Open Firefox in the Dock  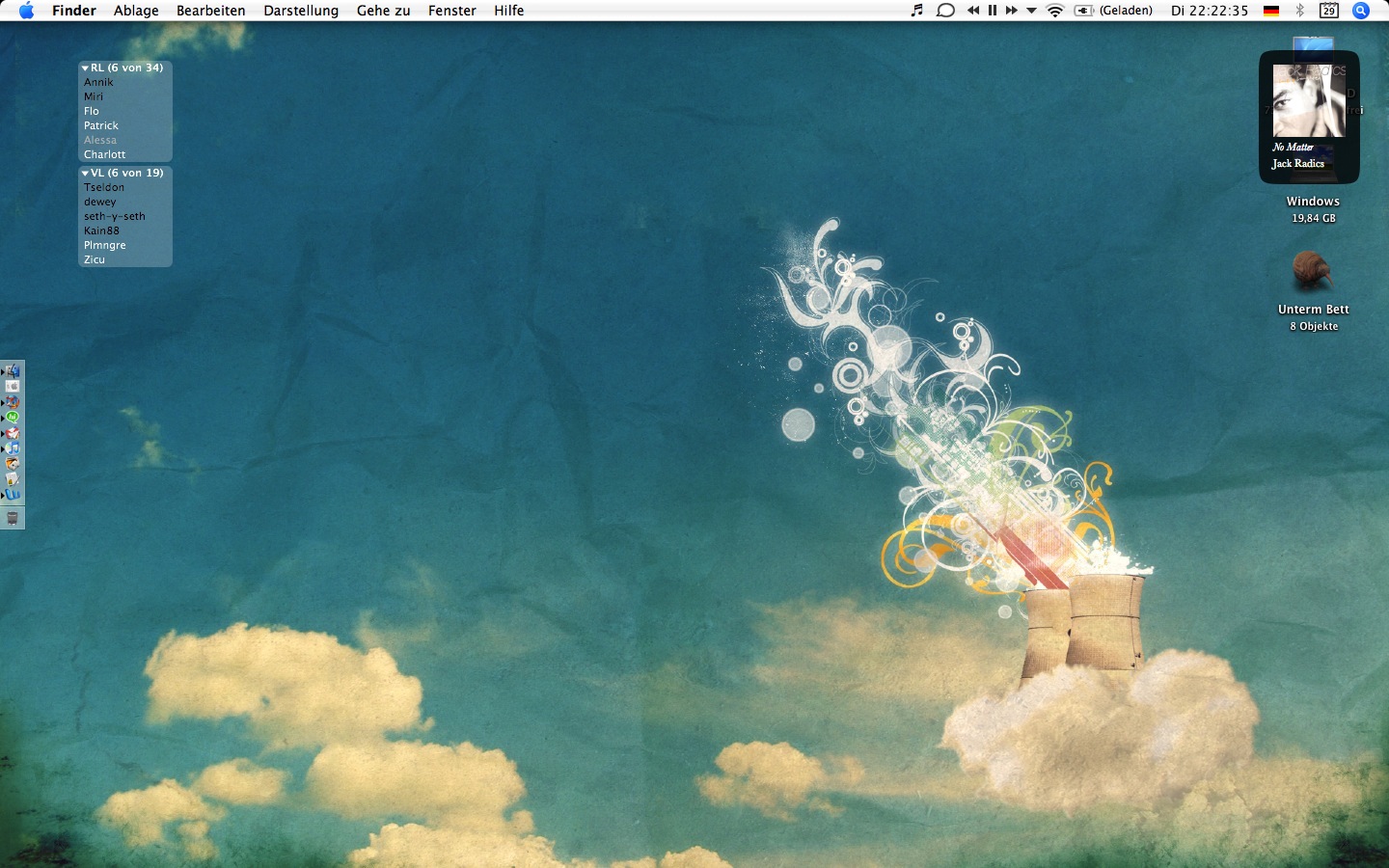pos(13,401)
